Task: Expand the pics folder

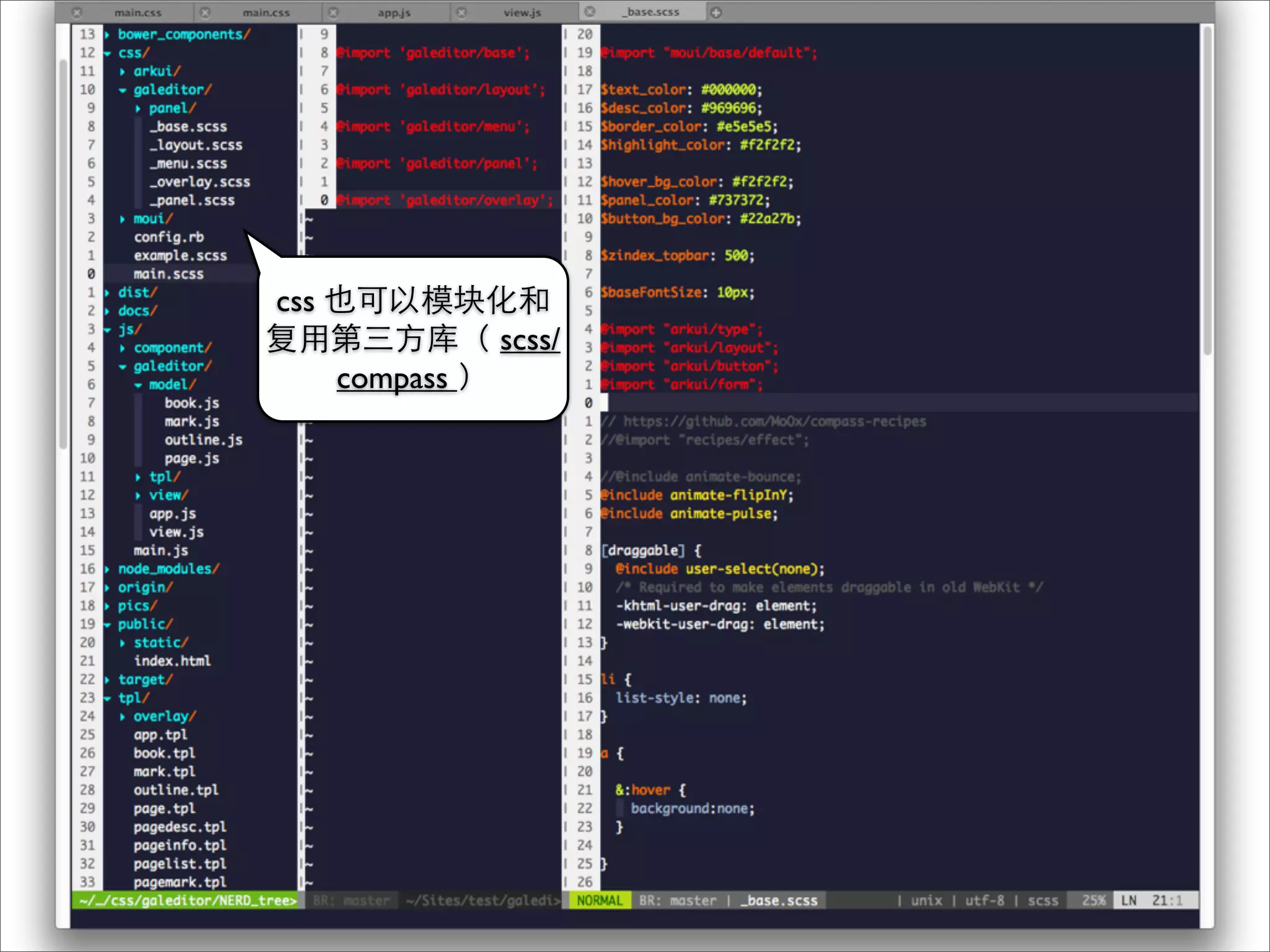Action: pos(107,606)
